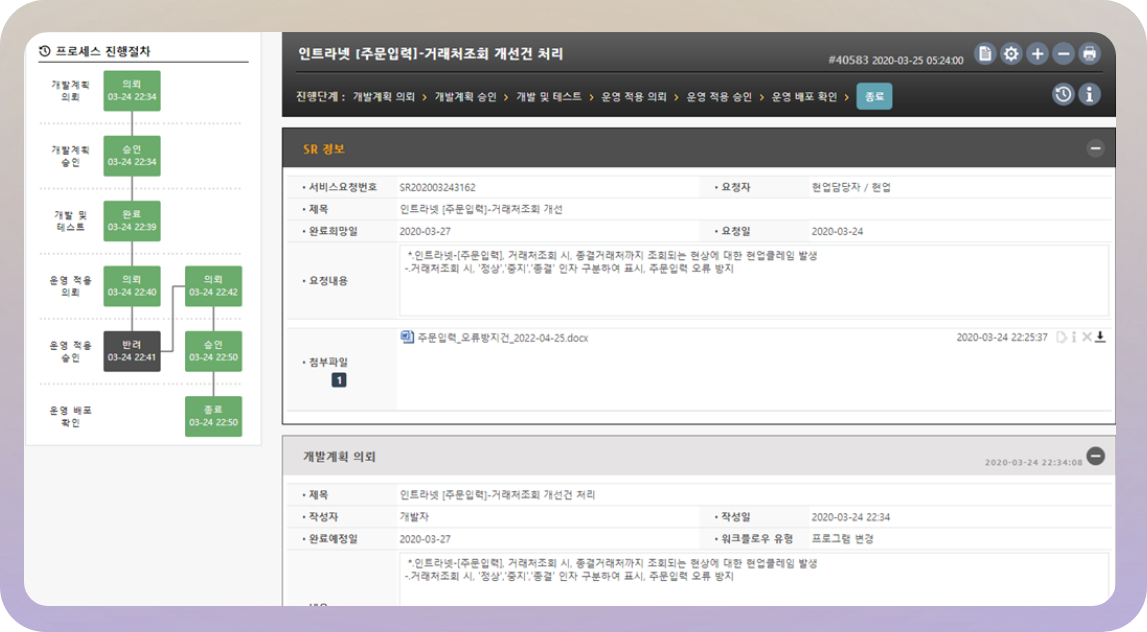1147x632 pixels.
Task: Click inside the 개발계획 의뢰 content text area
Action: click(754, 579)
